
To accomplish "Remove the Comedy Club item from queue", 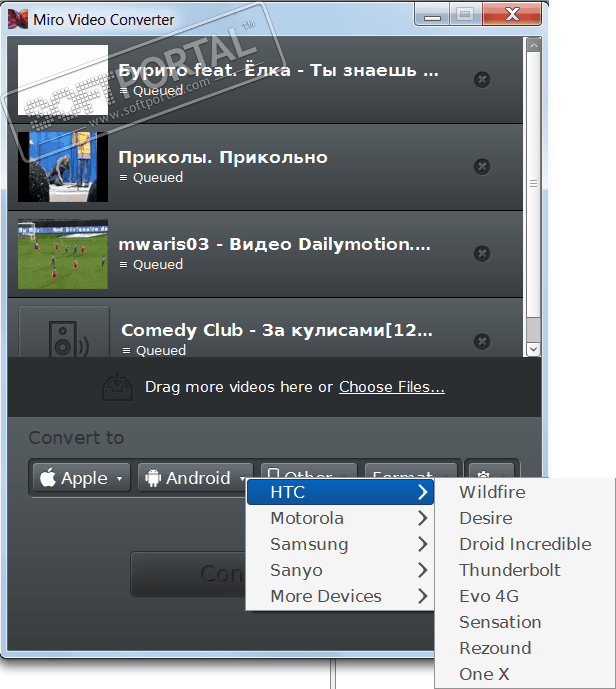I will tap(482, 341).
